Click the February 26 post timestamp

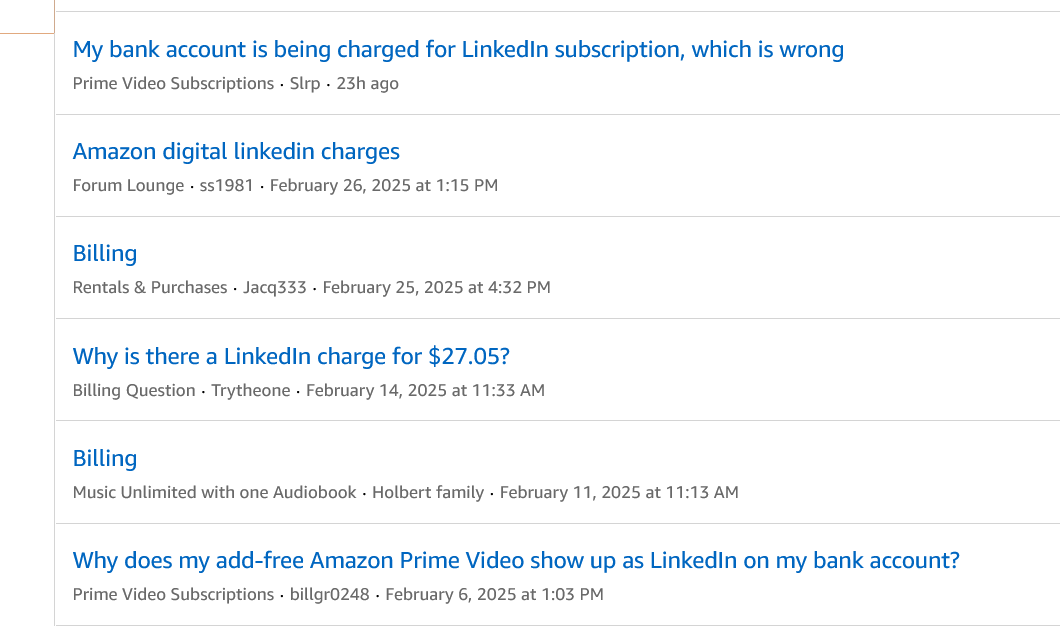pos(383,185)
